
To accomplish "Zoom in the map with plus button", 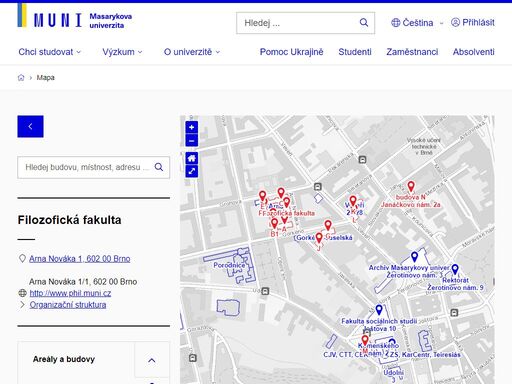I will (x=191, y=127).
